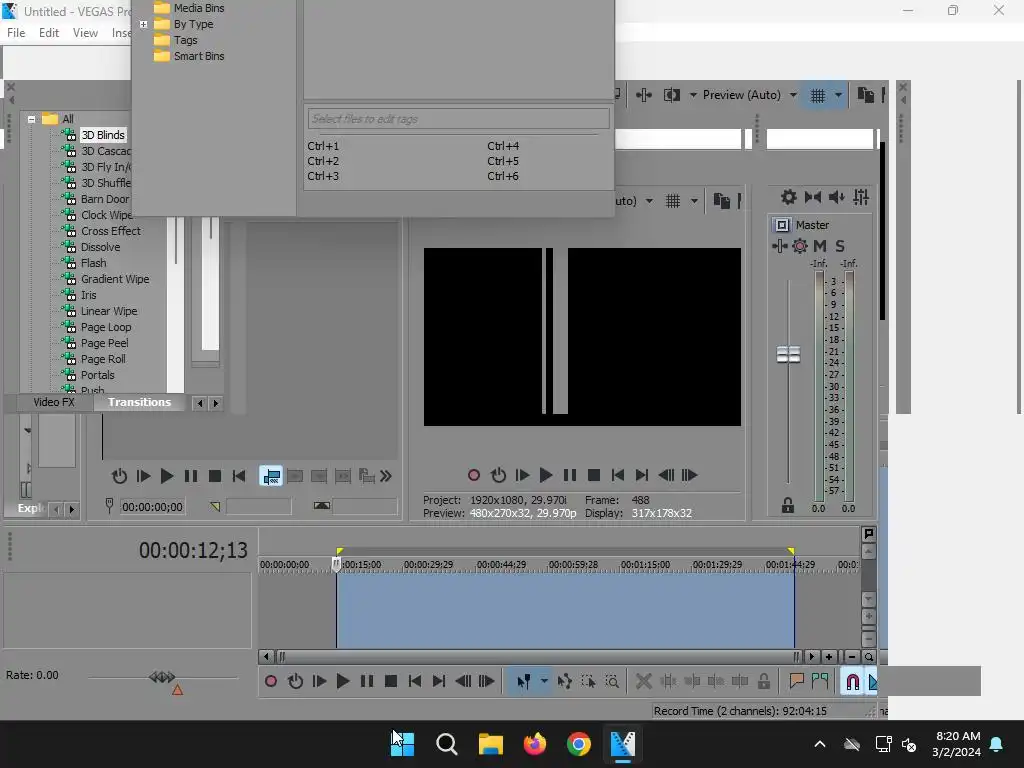Click Play From Start in the timeline transport
This screenshot has width=1024, height=768.
[319, 681]
